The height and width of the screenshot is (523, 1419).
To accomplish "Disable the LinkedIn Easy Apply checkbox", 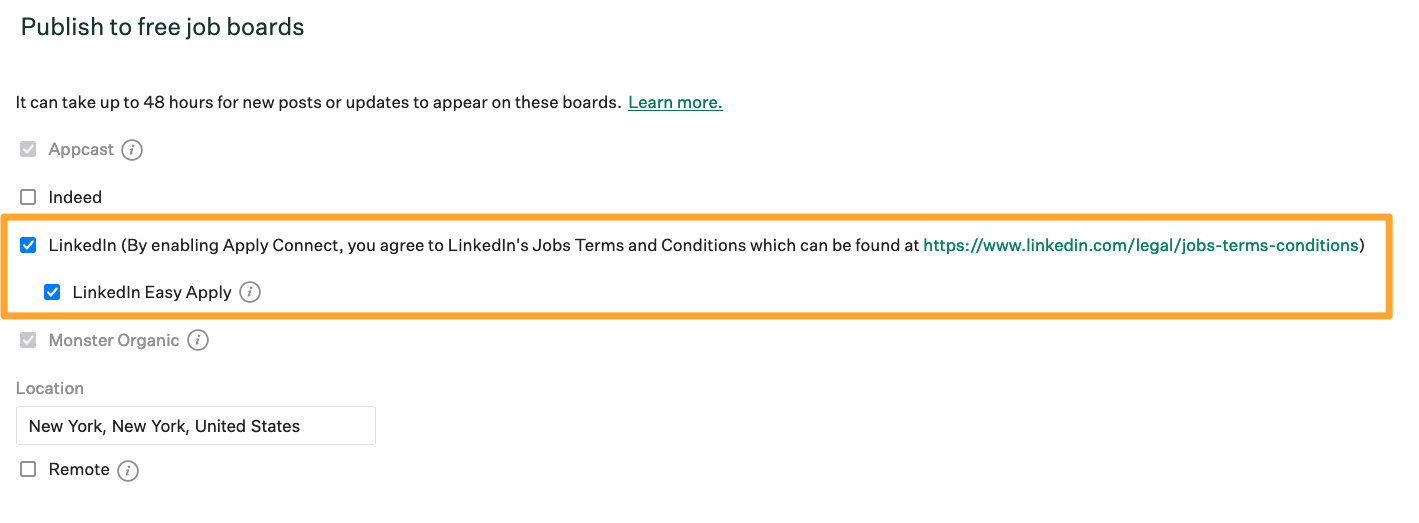I will click(x=52, y=293).
